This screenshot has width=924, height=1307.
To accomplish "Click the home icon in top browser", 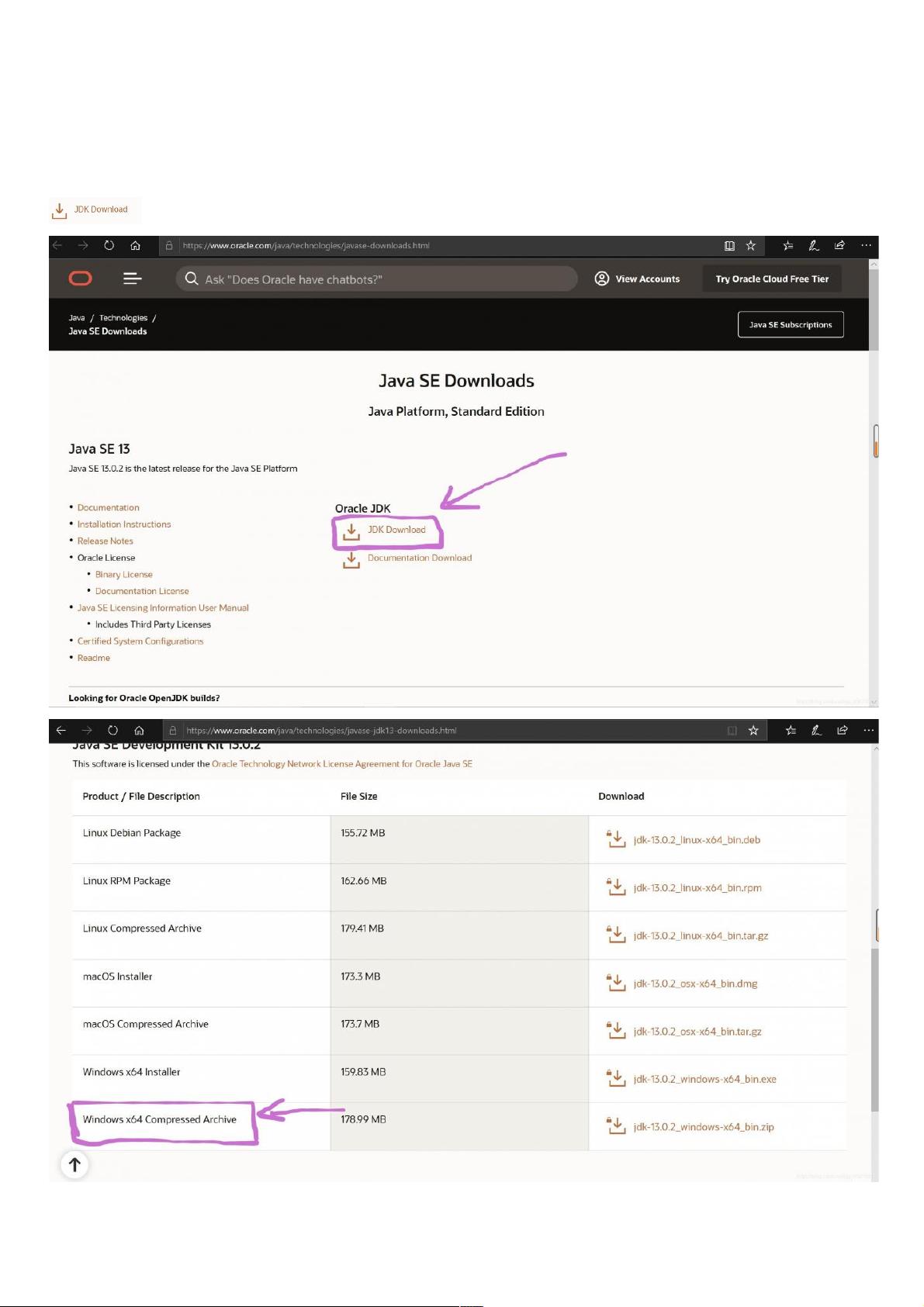I will pos(136,246).
